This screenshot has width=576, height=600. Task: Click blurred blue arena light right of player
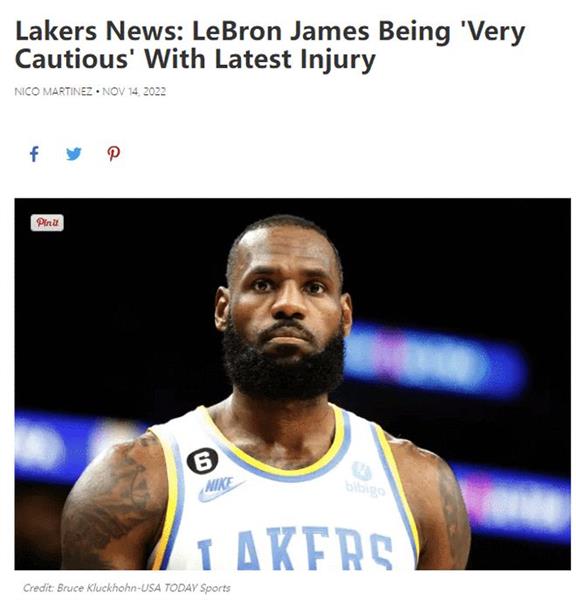tap(434, 360)
